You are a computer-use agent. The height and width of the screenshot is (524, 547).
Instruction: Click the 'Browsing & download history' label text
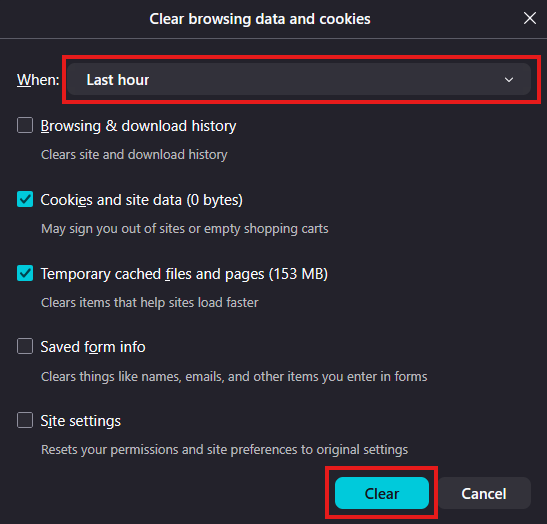click(x=138, y=126)
